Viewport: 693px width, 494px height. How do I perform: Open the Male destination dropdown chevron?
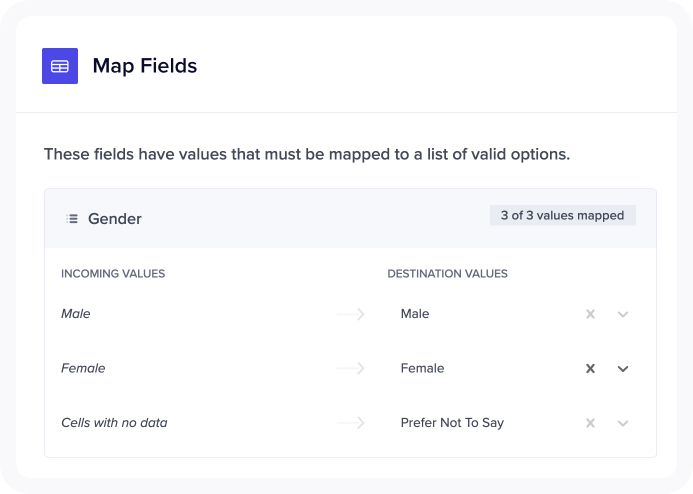[623, 314]
